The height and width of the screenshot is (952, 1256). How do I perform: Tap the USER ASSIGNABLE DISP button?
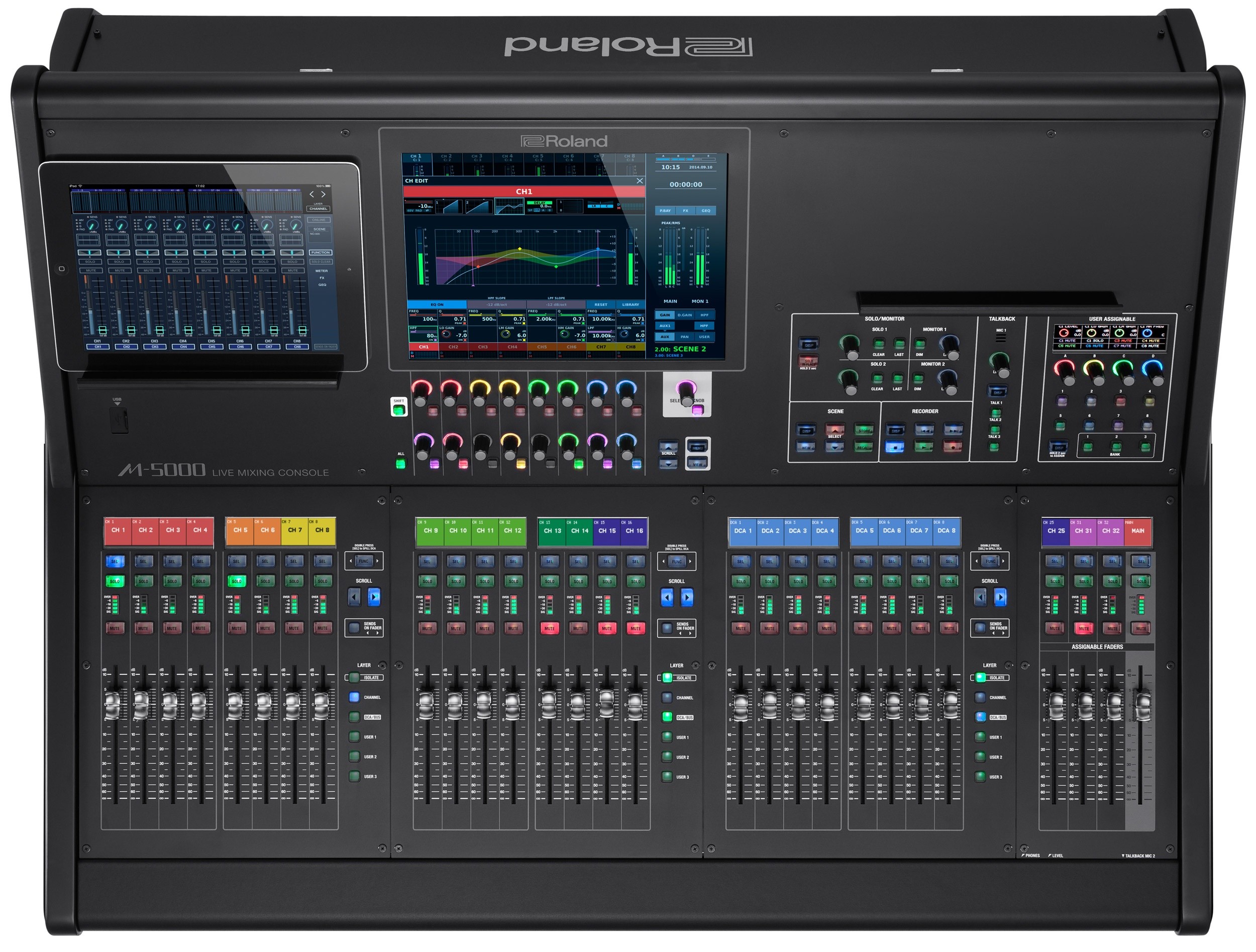1058,447
